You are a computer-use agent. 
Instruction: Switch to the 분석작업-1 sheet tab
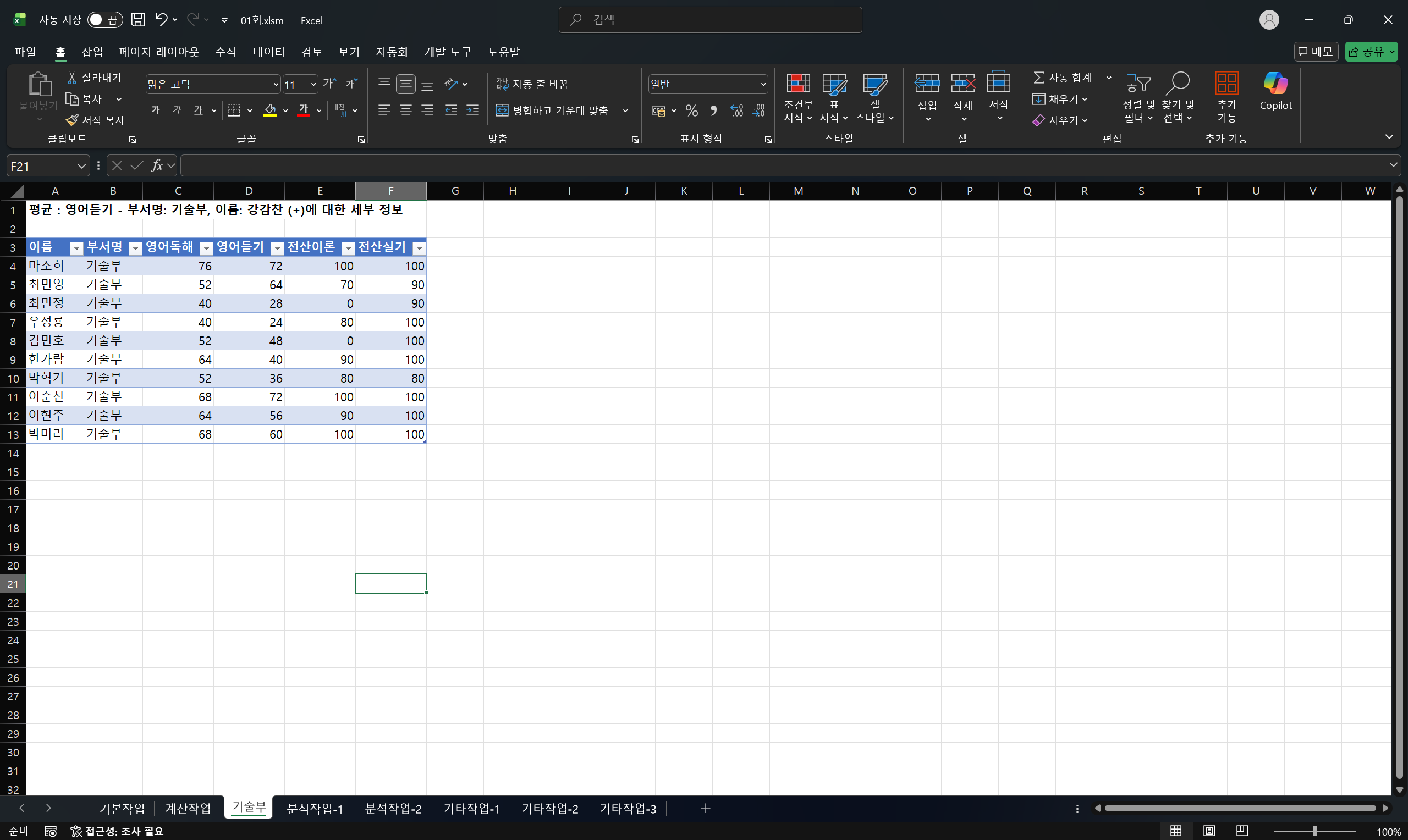pyautogui.click(x=315, y=808)
